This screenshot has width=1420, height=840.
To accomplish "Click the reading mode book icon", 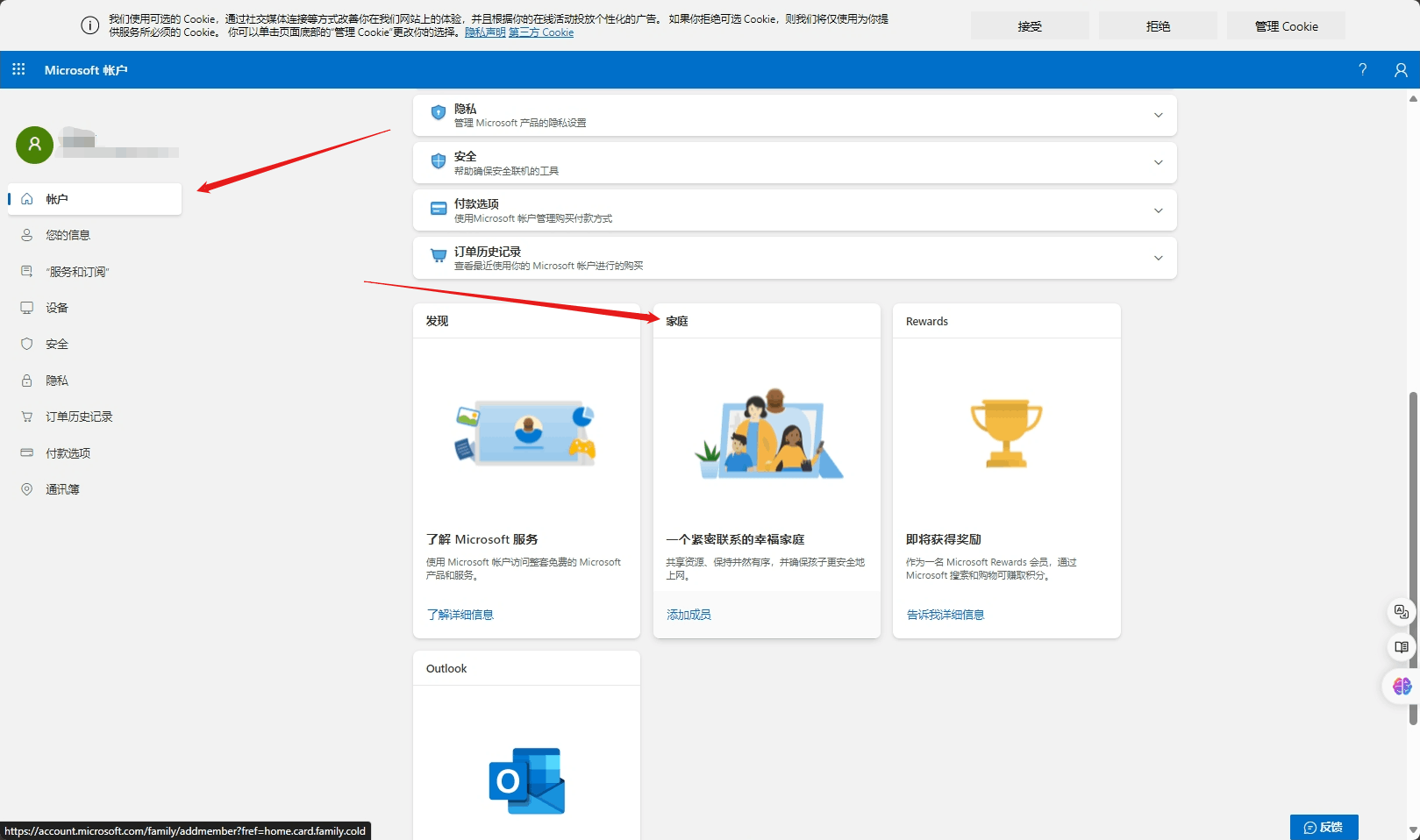I will pos(1402,647).
